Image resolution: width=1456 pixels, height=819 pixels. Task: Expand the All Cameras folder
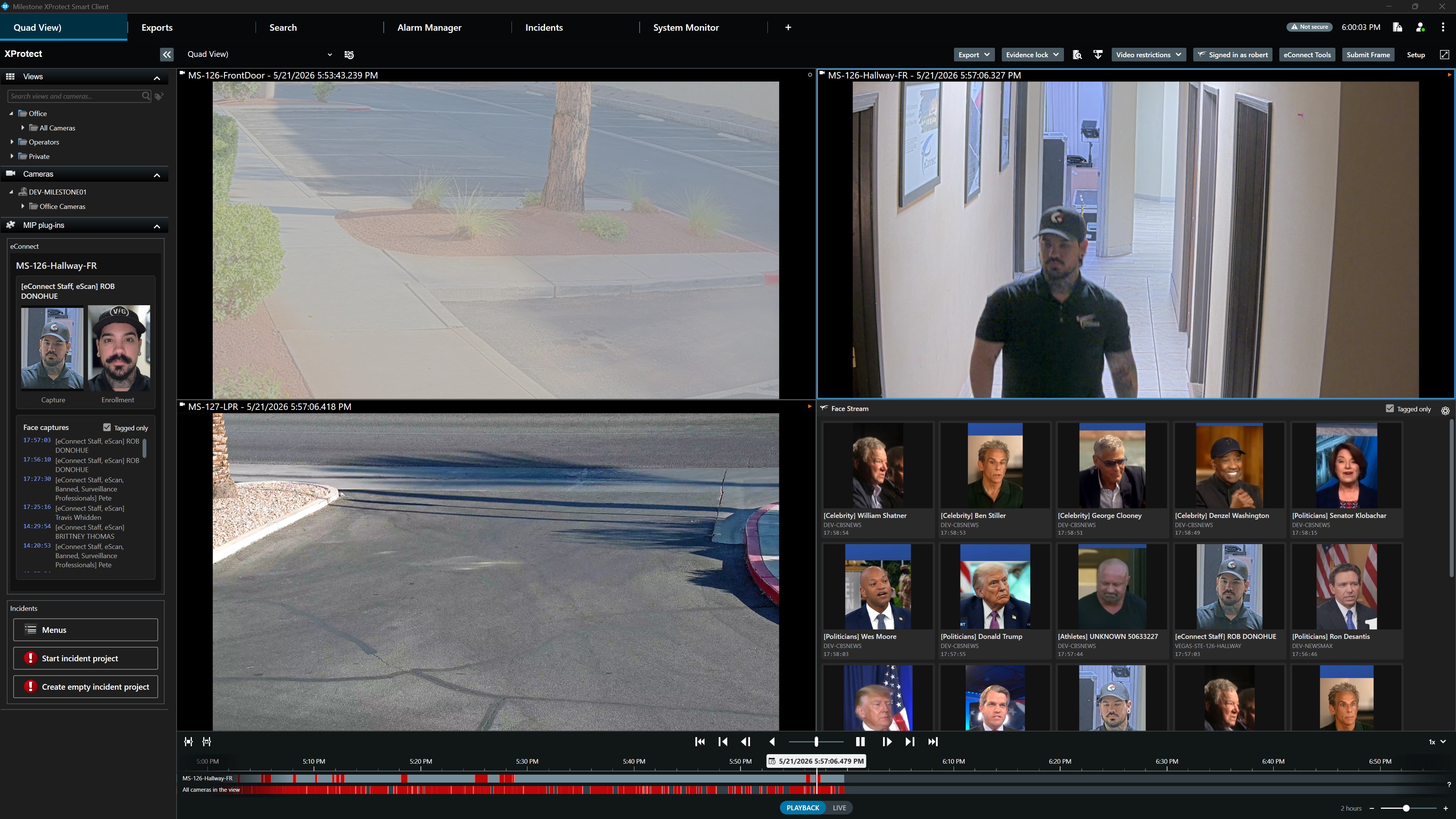(23, 128)
